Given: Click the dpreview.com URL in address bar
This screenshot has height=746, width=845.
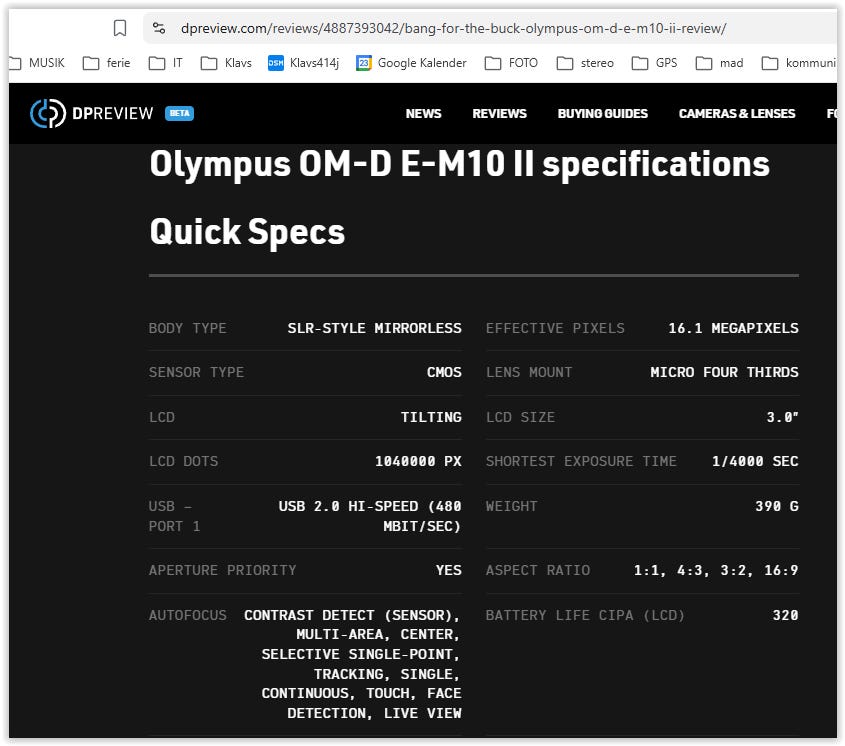Looking at the screenshot, I should (x=453, y=28).
